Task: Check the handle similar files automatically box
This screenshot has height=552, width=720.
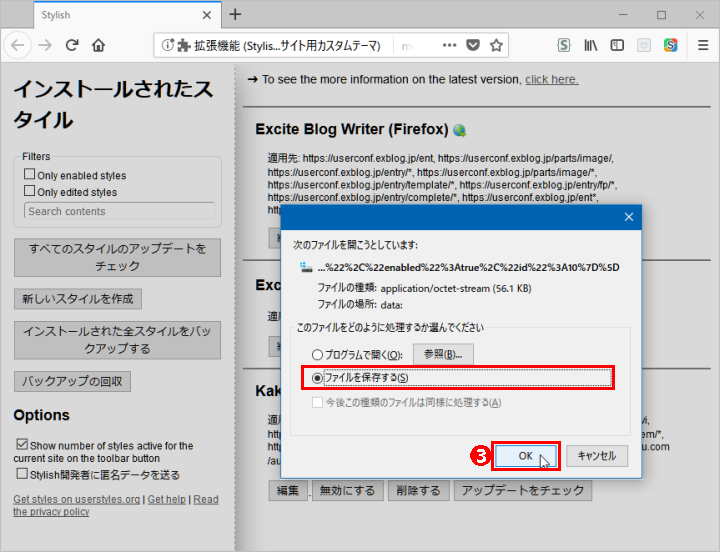Action: (317, 403)
